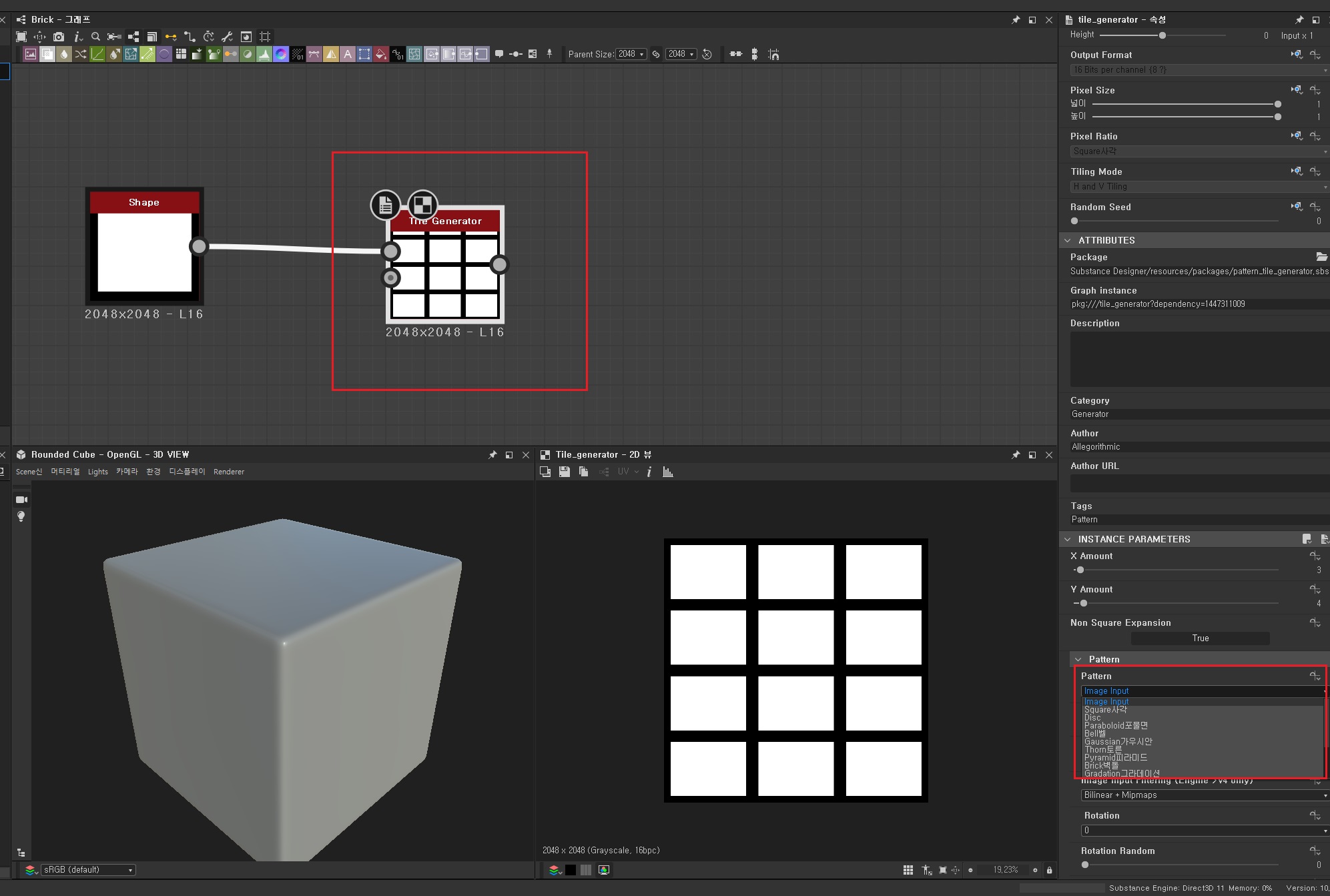Click the histogram icon in 2D view
This screenshot has width=1330, height=896.
point(668,472)
